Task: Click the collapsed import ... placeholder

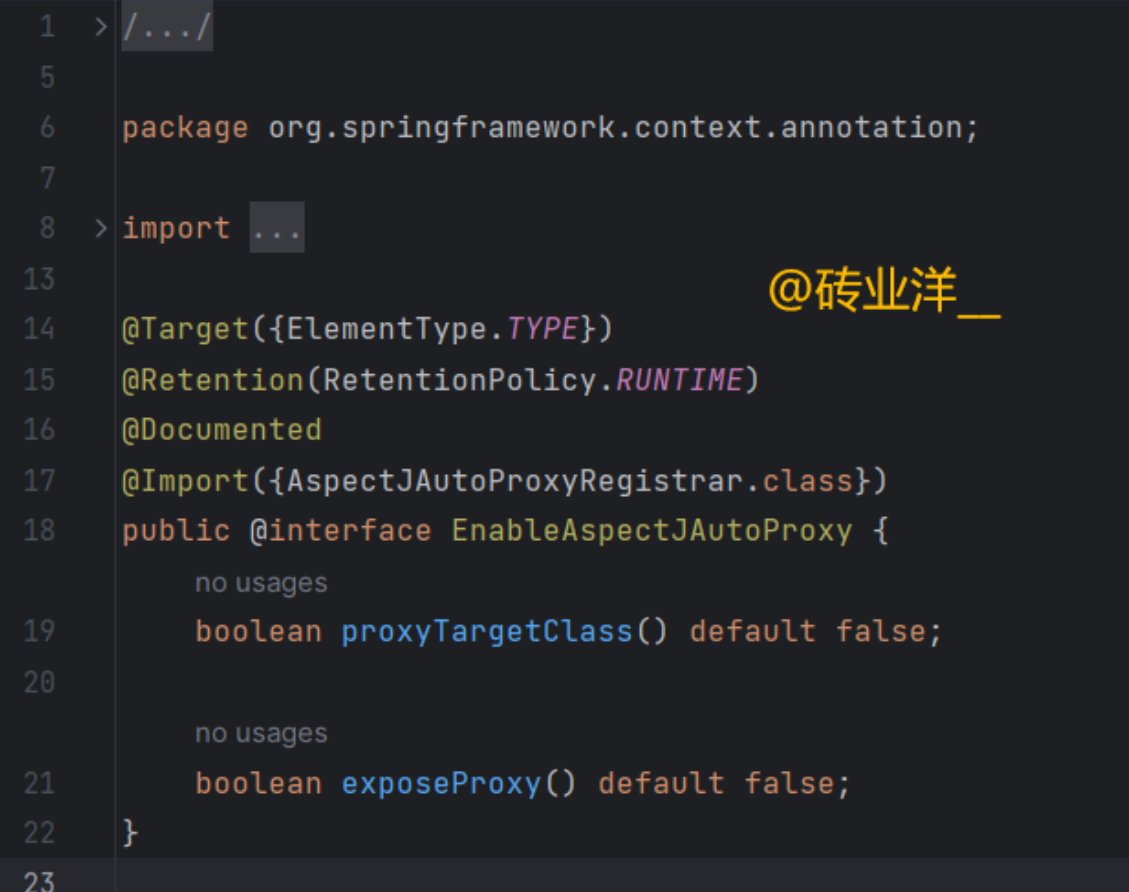Action: tap(276, 229)
